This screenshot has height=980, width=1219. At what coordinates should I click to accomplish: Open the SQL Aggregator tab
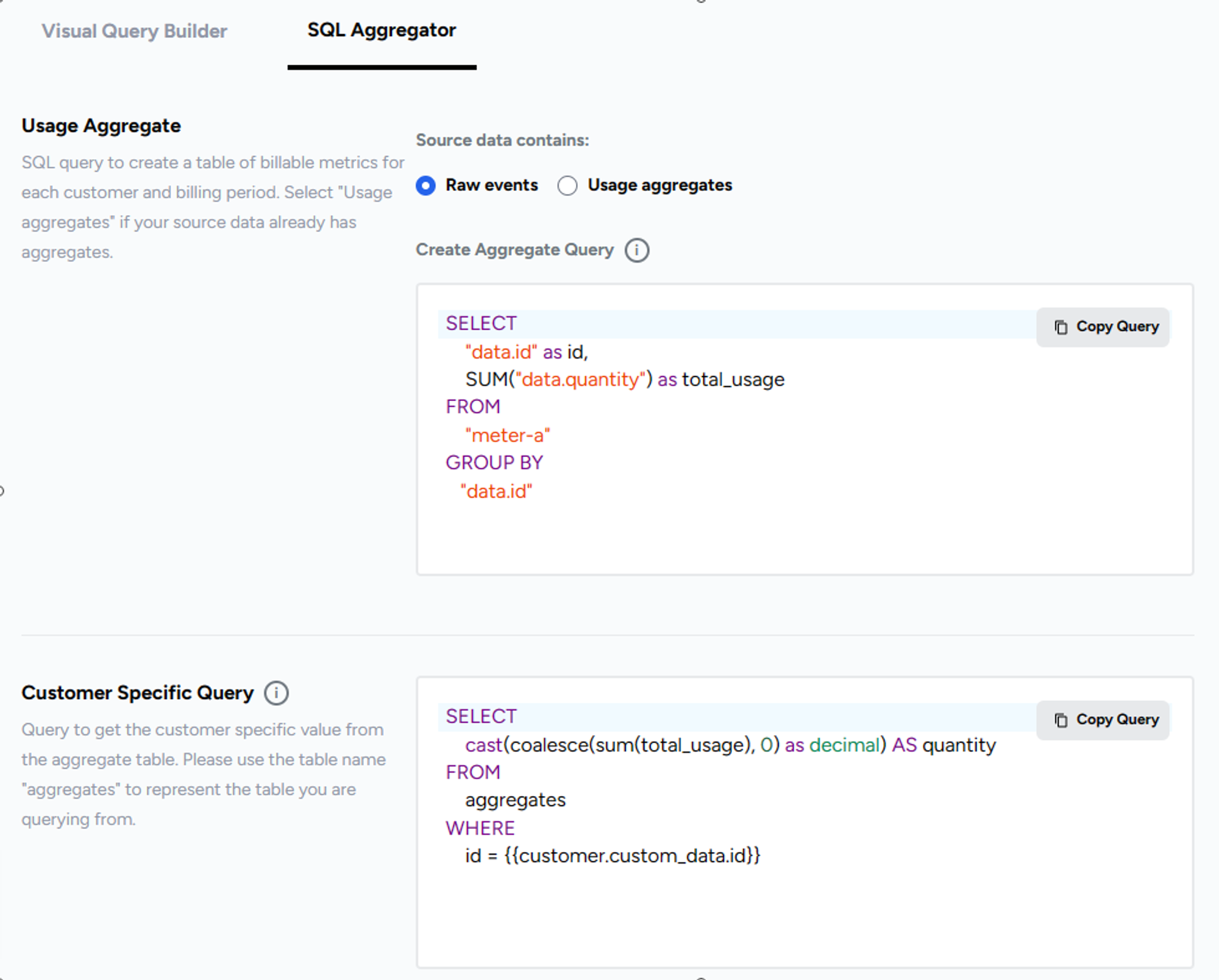[x=382, y=30]
